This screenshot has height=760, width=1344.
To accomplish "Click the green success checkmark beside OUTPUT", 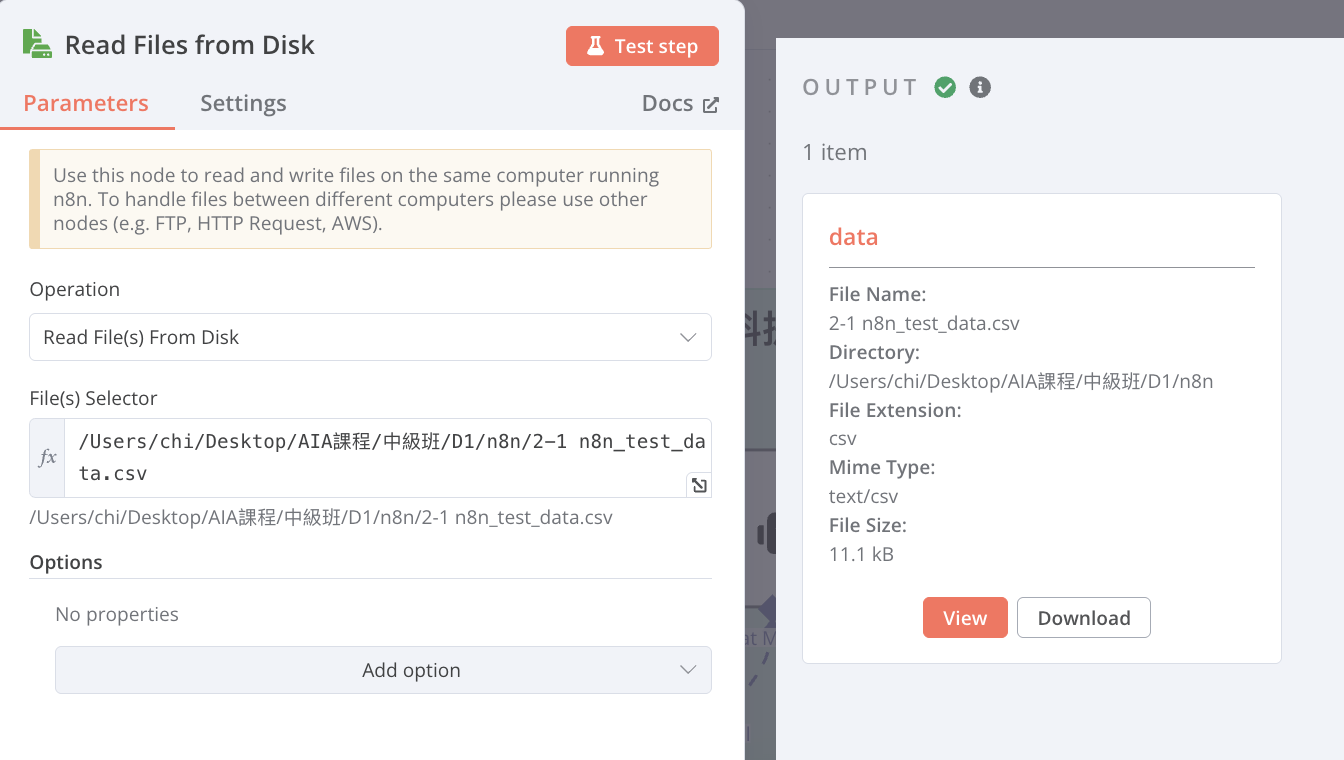I will [x=945, y=87].
